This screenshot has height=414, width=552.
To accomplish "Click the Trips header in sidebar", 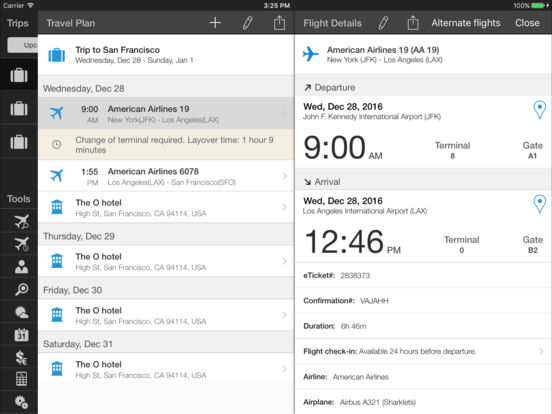I will (18, 23).
